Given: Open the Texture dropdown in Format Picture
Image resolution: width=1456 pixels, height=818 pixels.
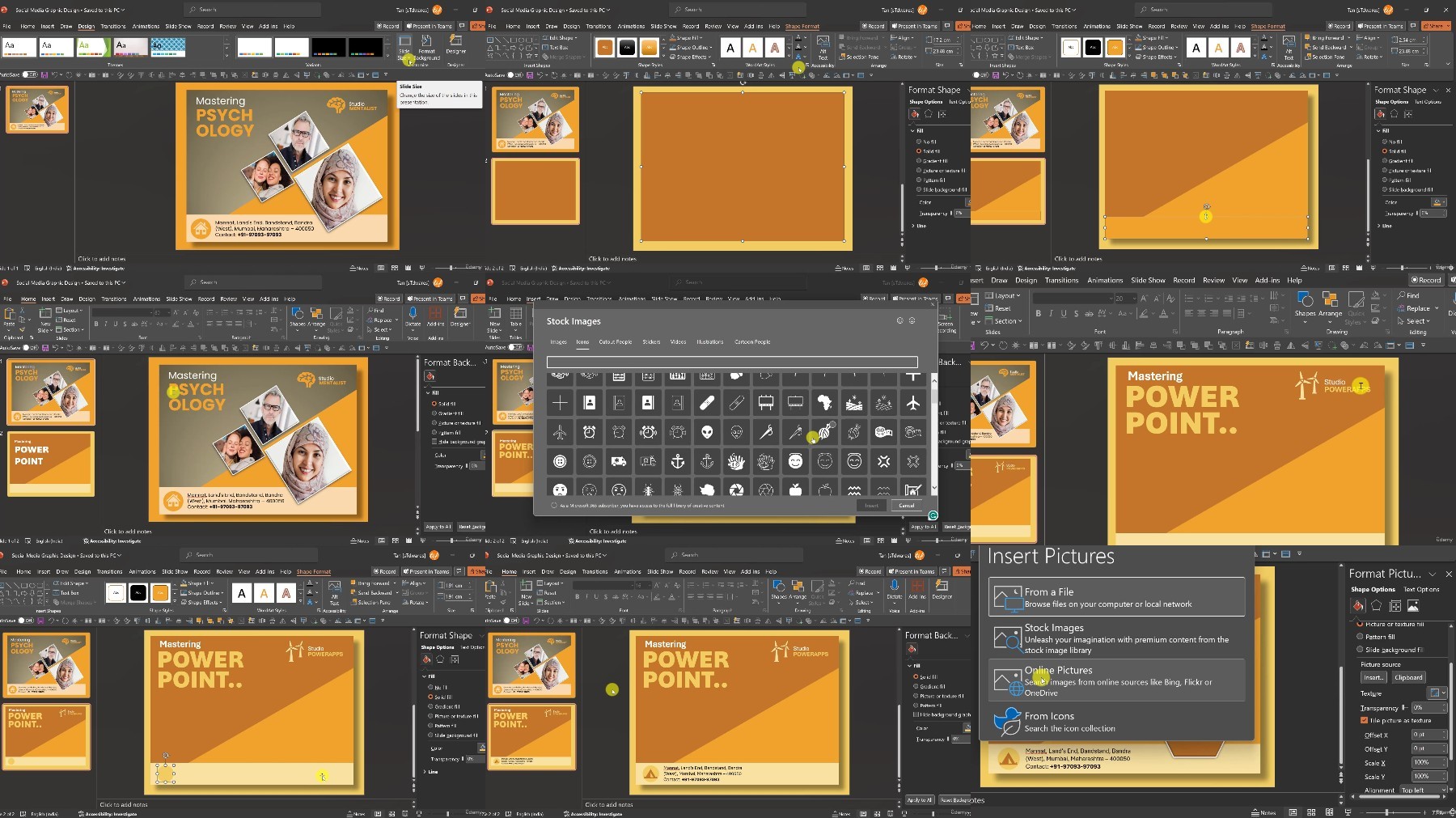Looking at the screenshot, I should coord(1437,693).
